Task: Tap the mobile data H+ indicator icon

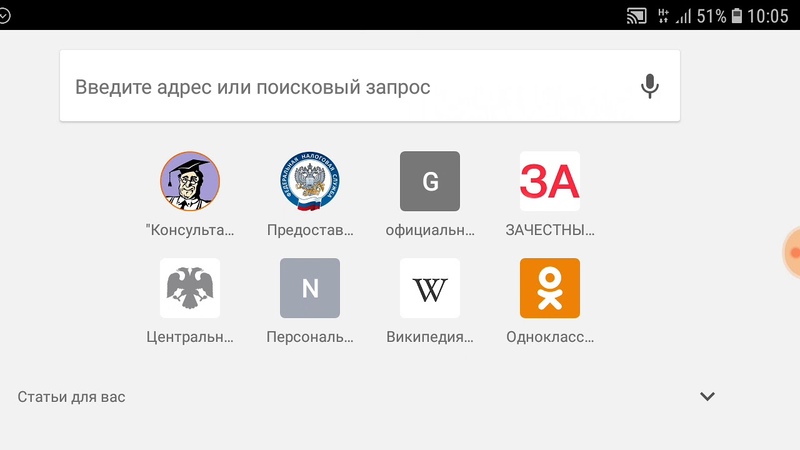Action: [663, 16]
